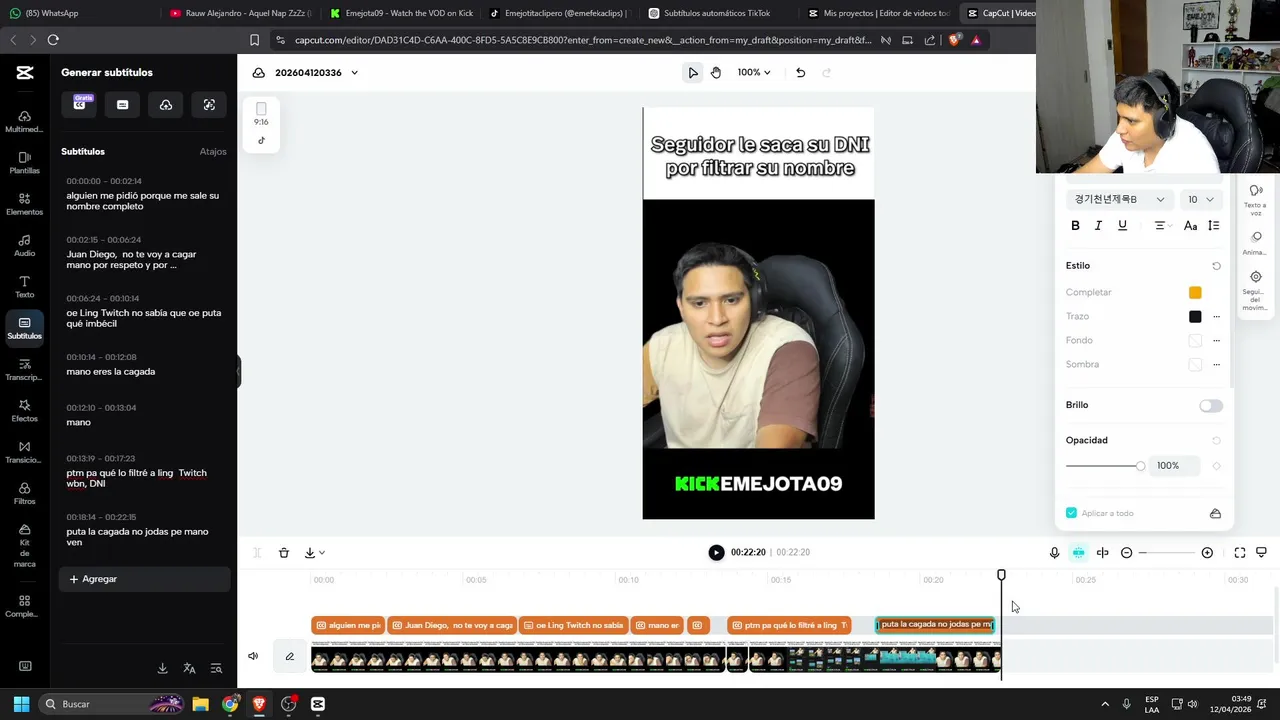This screenshot has height=720, width=1280.
Task: Open the font family dropdown
Action: 1119,199
